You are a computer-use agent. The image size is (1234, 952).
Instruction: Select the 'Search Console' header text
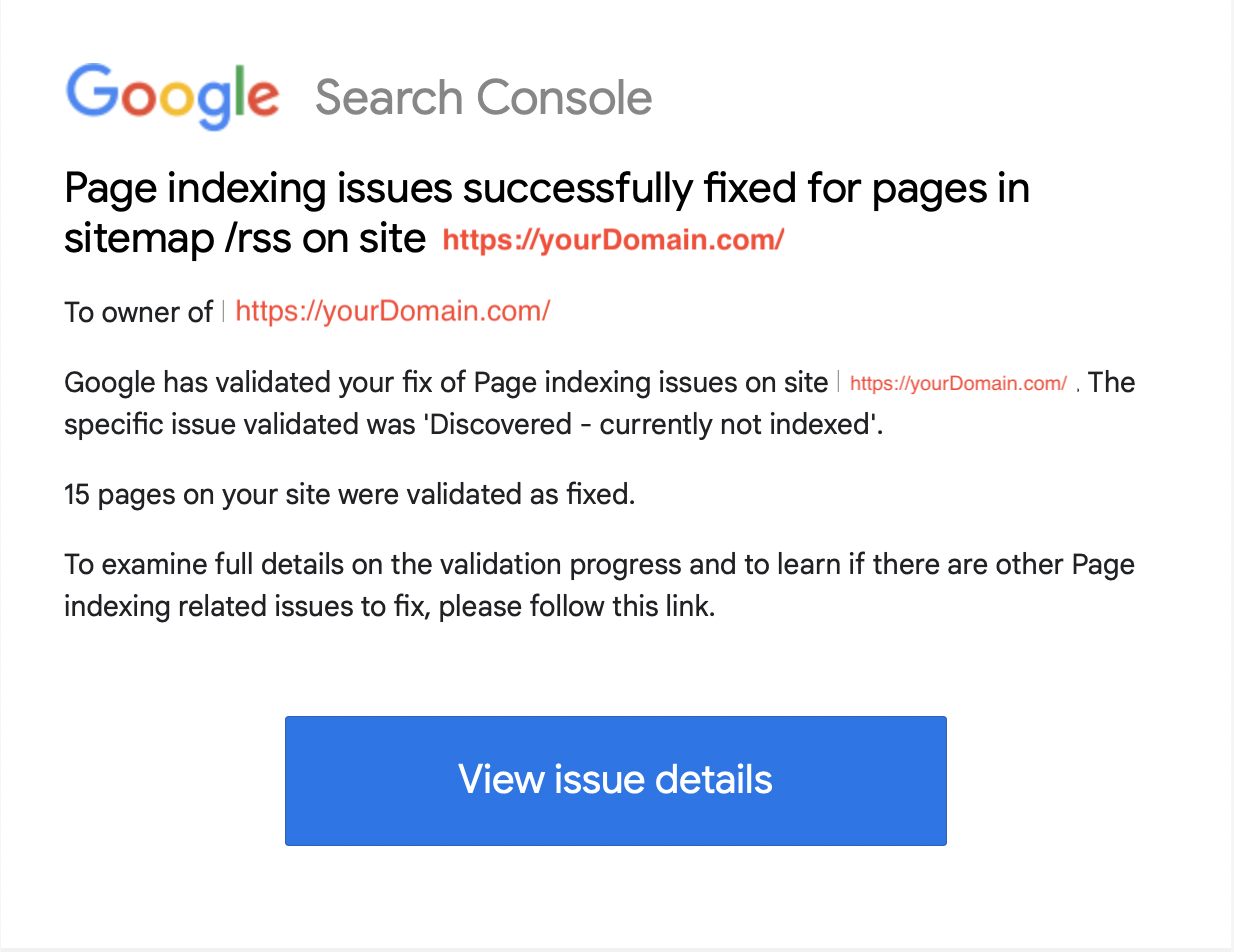[484, 97]
